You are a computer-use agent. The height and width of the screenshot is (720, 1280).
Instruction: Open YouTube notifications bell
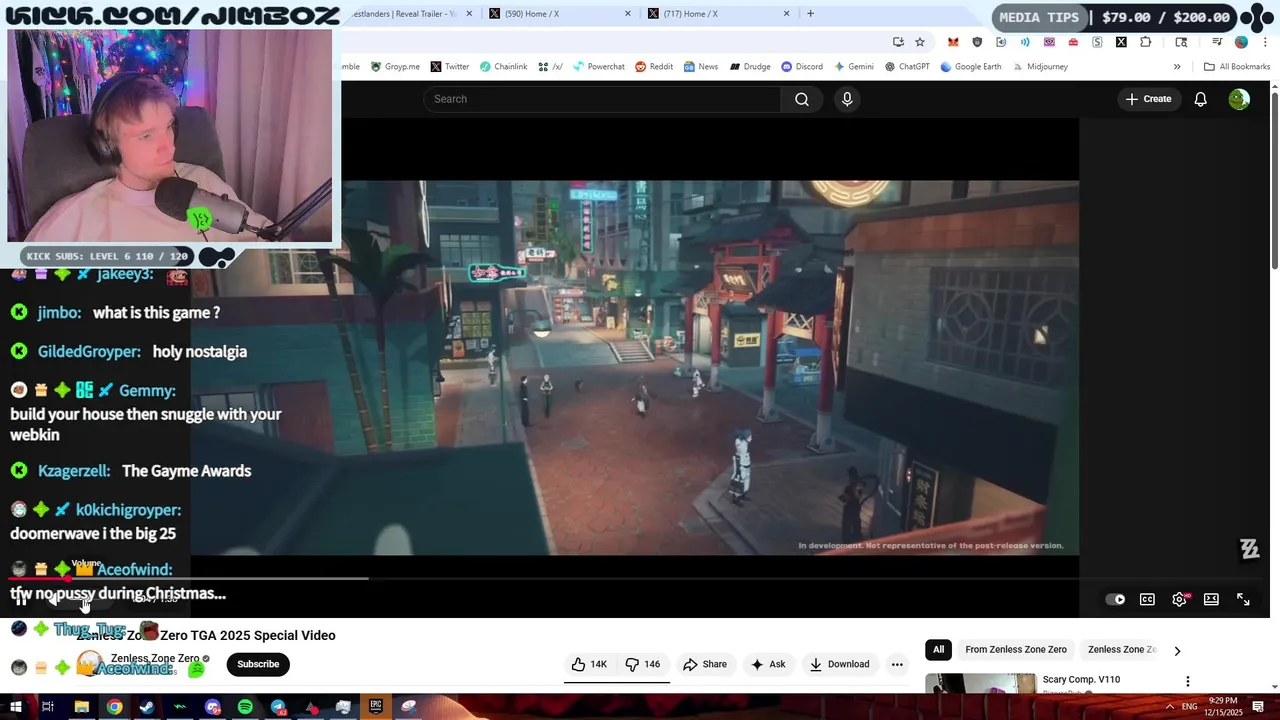pyautogui.click(x=1200, y=99)
